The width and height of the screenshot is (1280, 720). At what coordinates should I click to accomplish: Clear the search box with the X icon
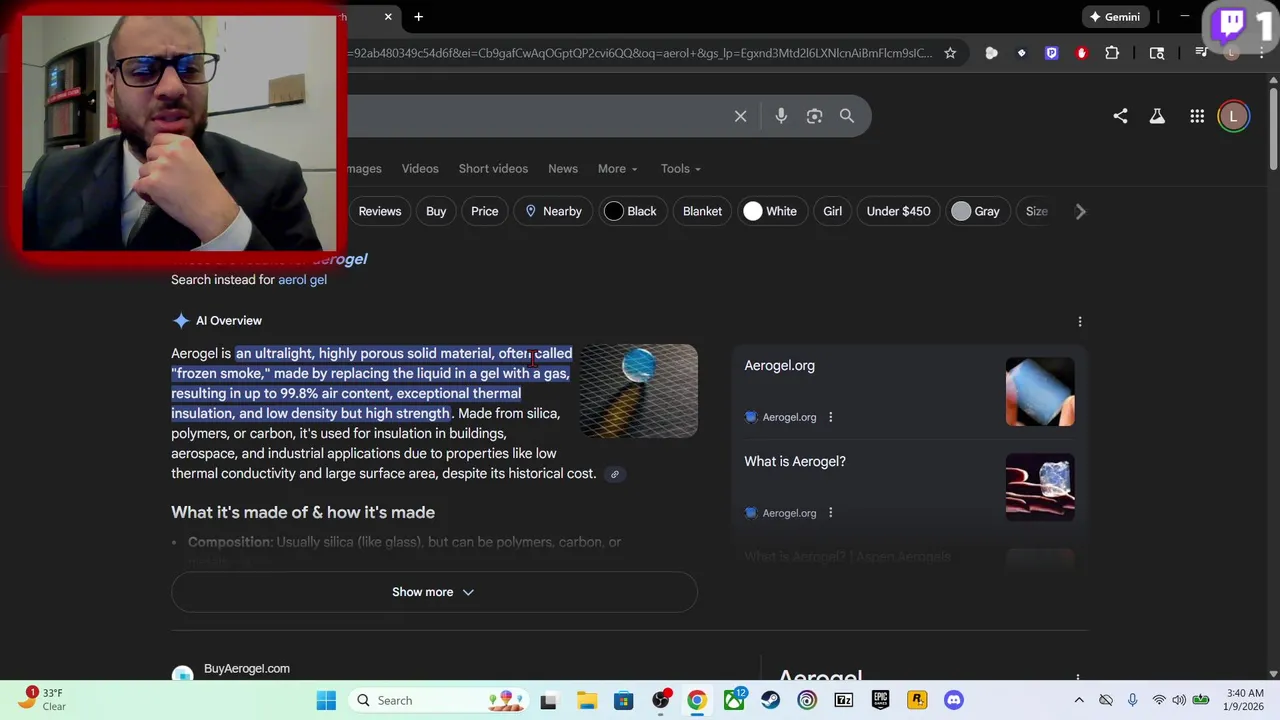(x=740, y=116)
